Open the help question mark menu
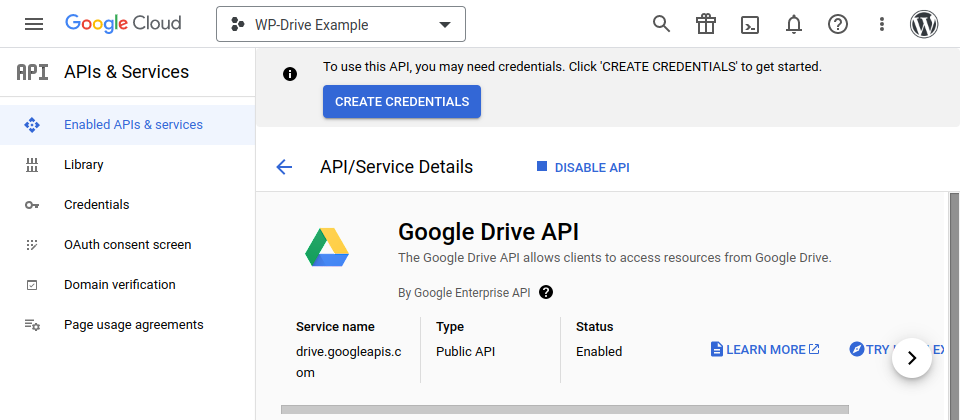The height and width of the screenshot is (420, 960). (838, 24)
